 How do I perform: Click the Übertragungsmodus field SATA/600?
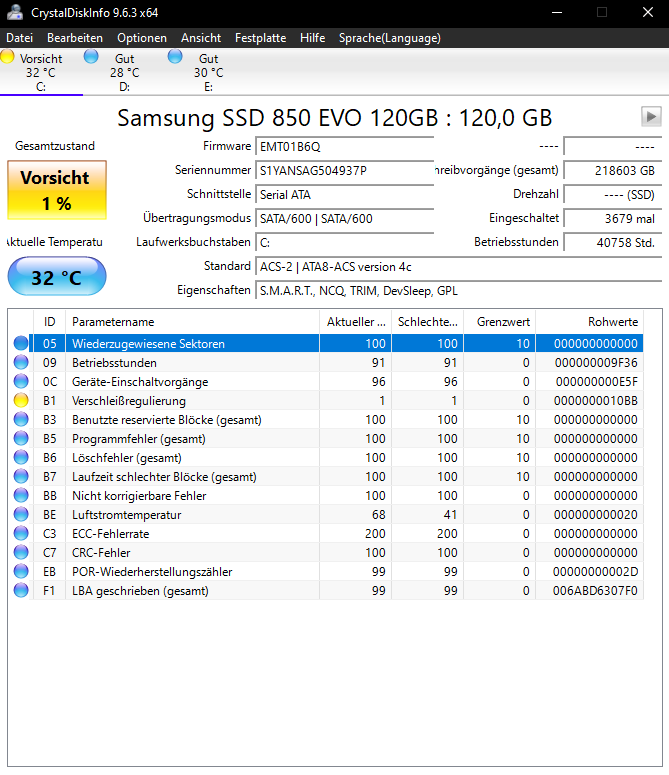click(344, 218)
